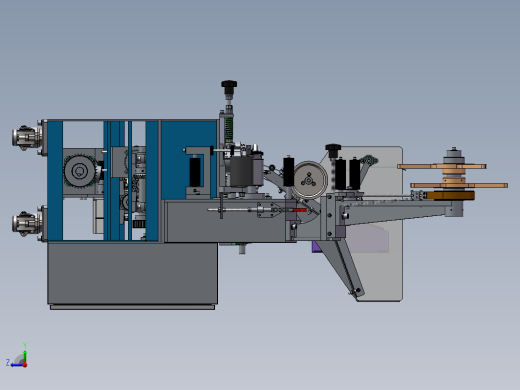
Task: Select the diagonal gray support brace
Action: point(342,268)
